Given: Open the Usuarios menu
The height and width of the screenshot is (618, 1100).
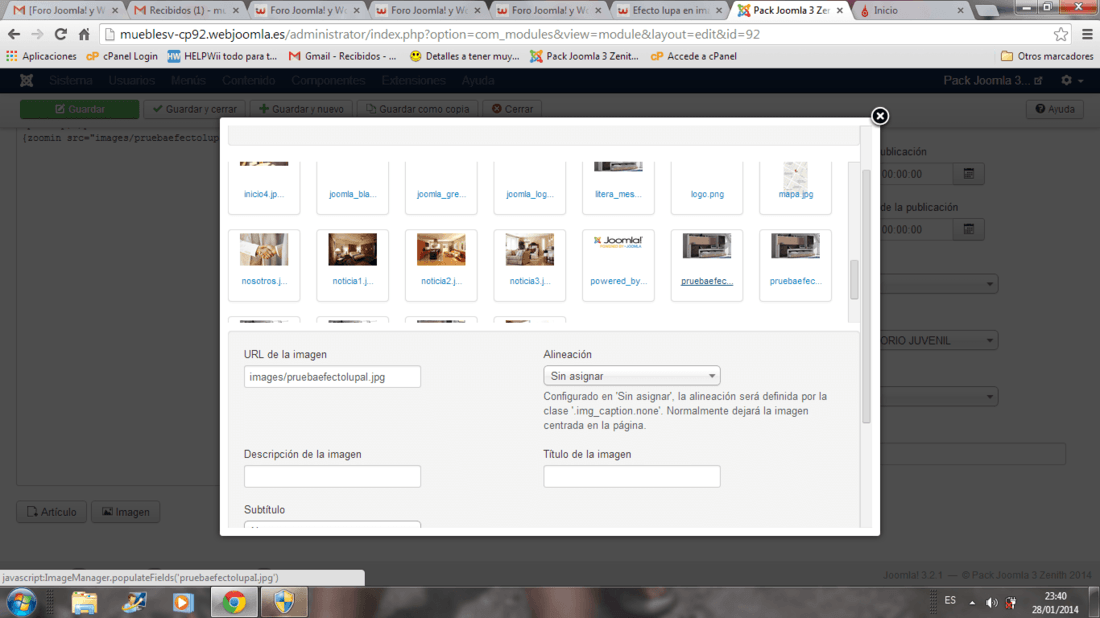Looking at the screenshot, I should (131, 81).
